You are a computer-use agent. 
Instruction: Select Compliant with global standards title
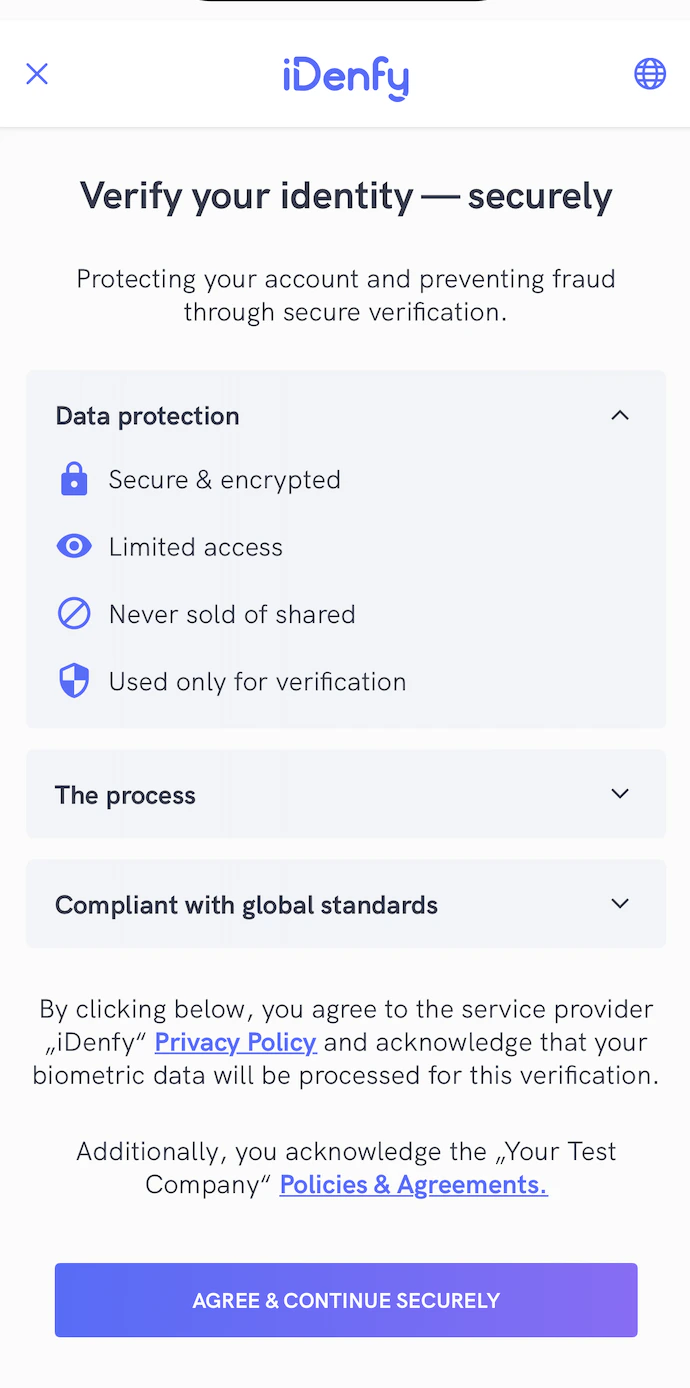tap(246, 905)
